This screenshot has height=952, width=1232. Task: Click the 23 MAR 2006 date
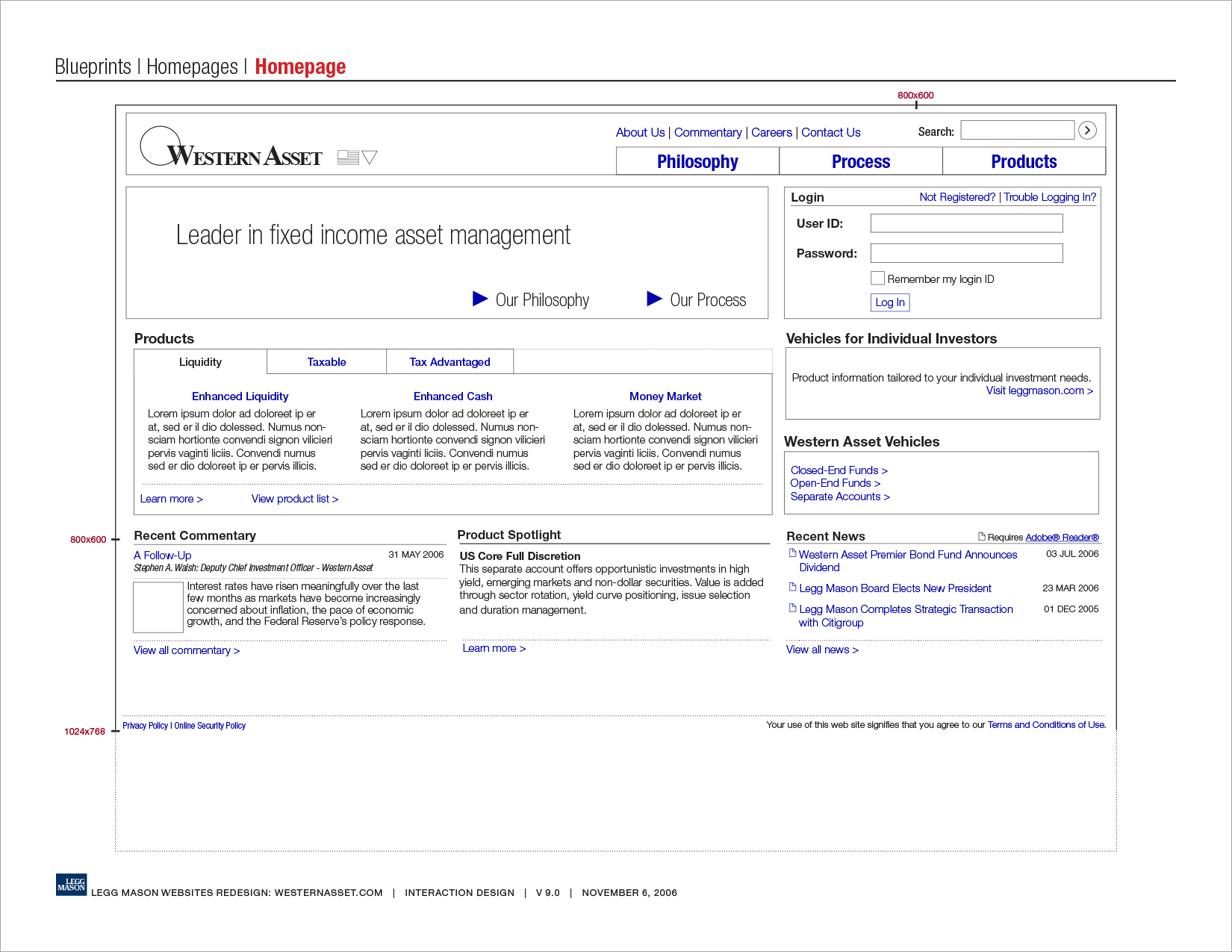[x=1071, y=588]
